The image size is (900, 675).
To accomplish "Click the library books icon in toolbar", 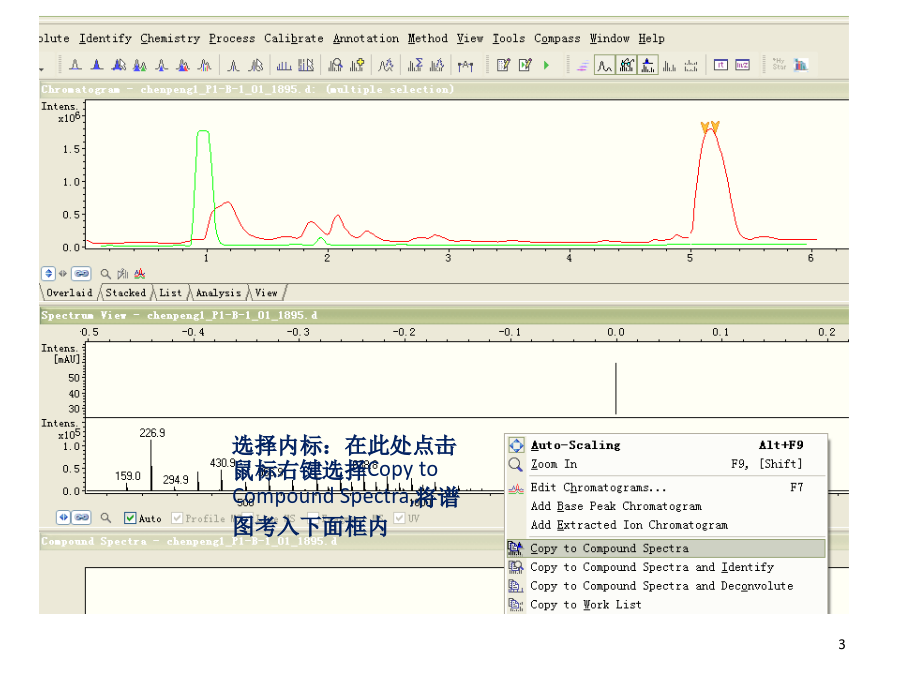I will pyautogui.click(x=801, y=65).
